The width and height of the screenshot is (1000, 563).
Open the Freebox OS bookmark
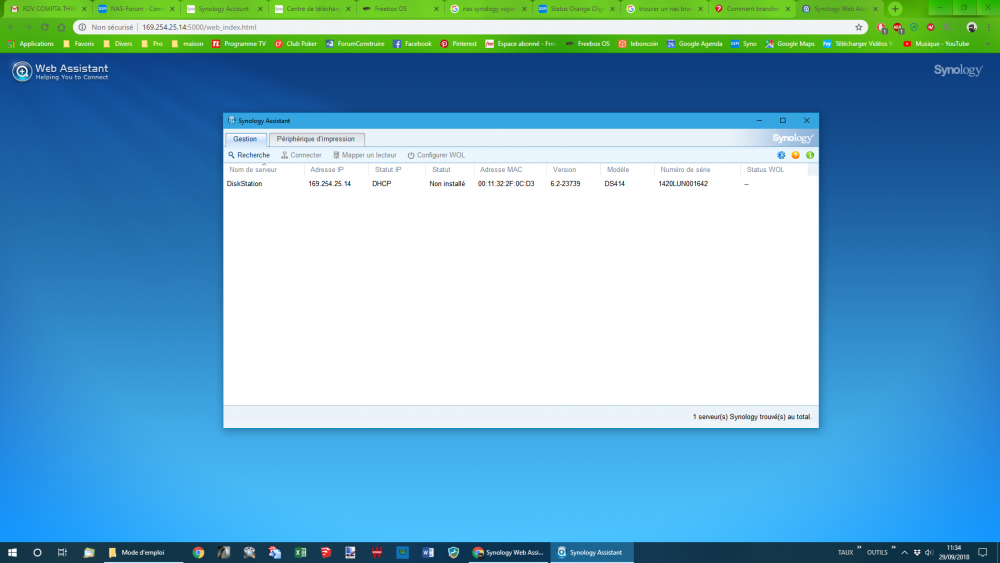coord(586,44)
